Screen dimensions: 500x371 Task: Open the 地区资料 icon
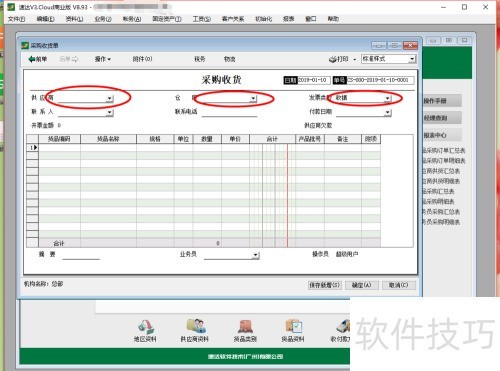146,326
